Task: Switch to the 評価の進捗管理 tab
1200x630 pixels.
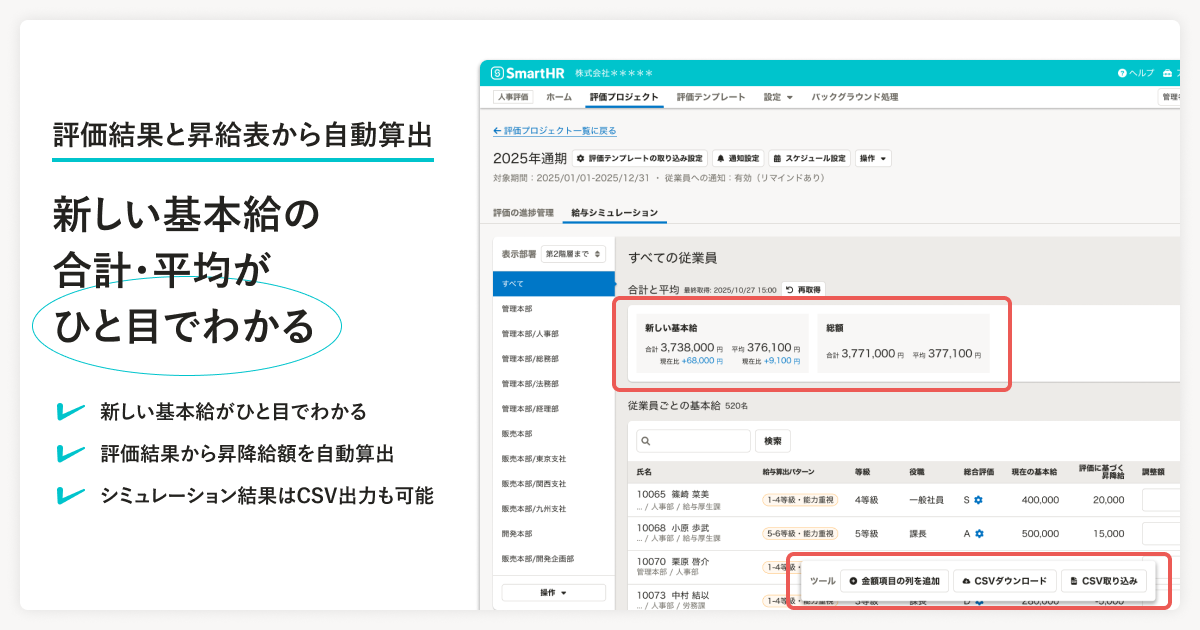Action: 526,211
